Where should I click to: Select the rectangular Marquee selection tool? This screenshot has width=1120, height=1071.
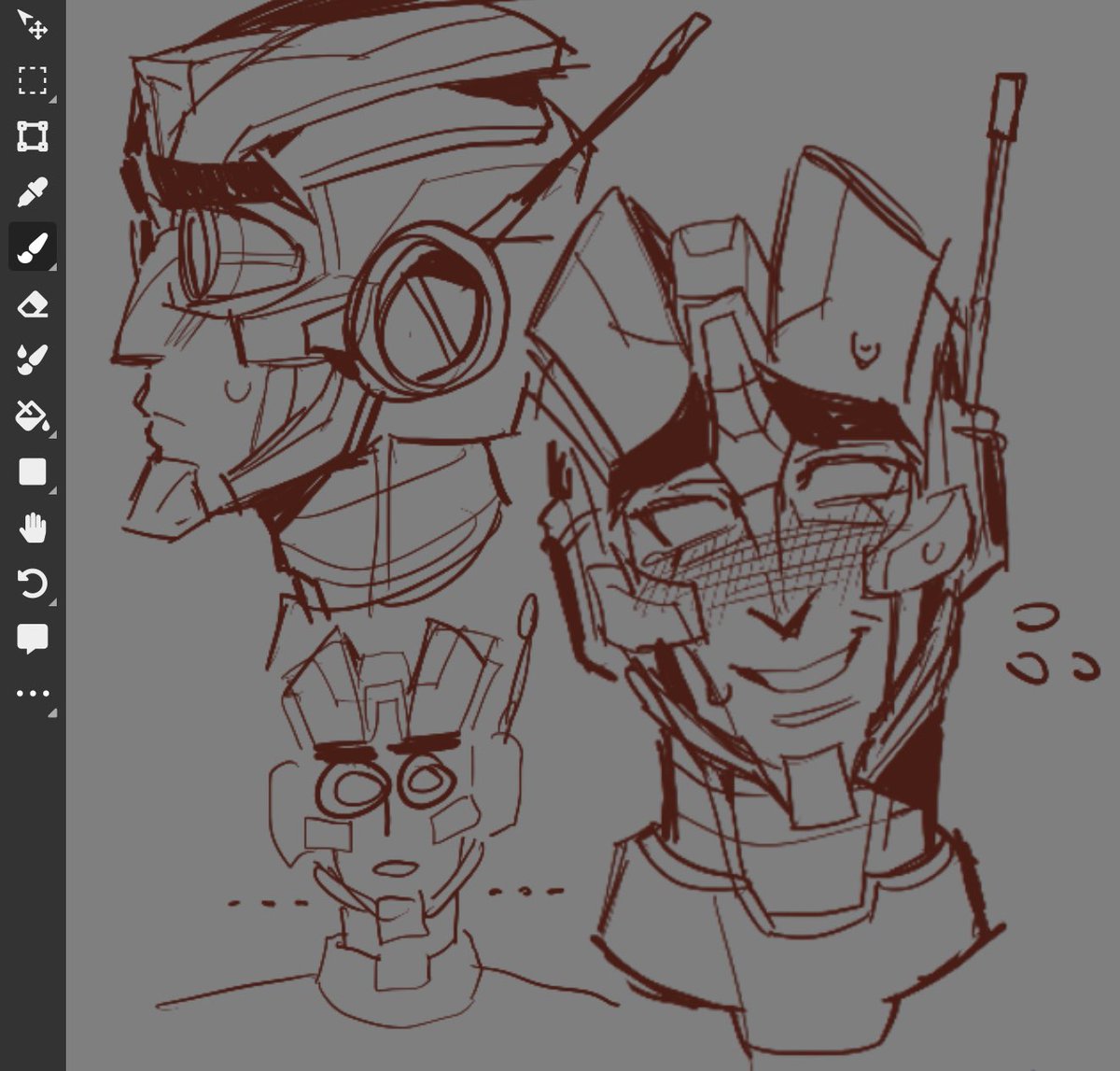[x=33, y=80]
